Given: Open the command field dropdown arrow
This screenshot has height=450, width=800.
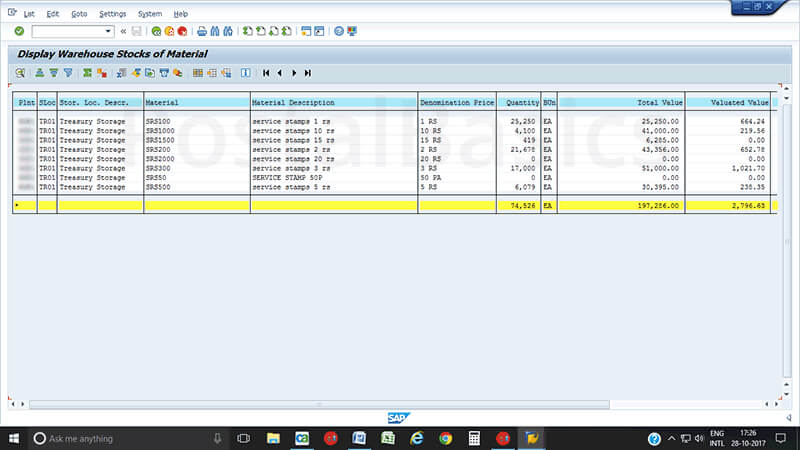Looking at the screenshot, I should [108, 31].
